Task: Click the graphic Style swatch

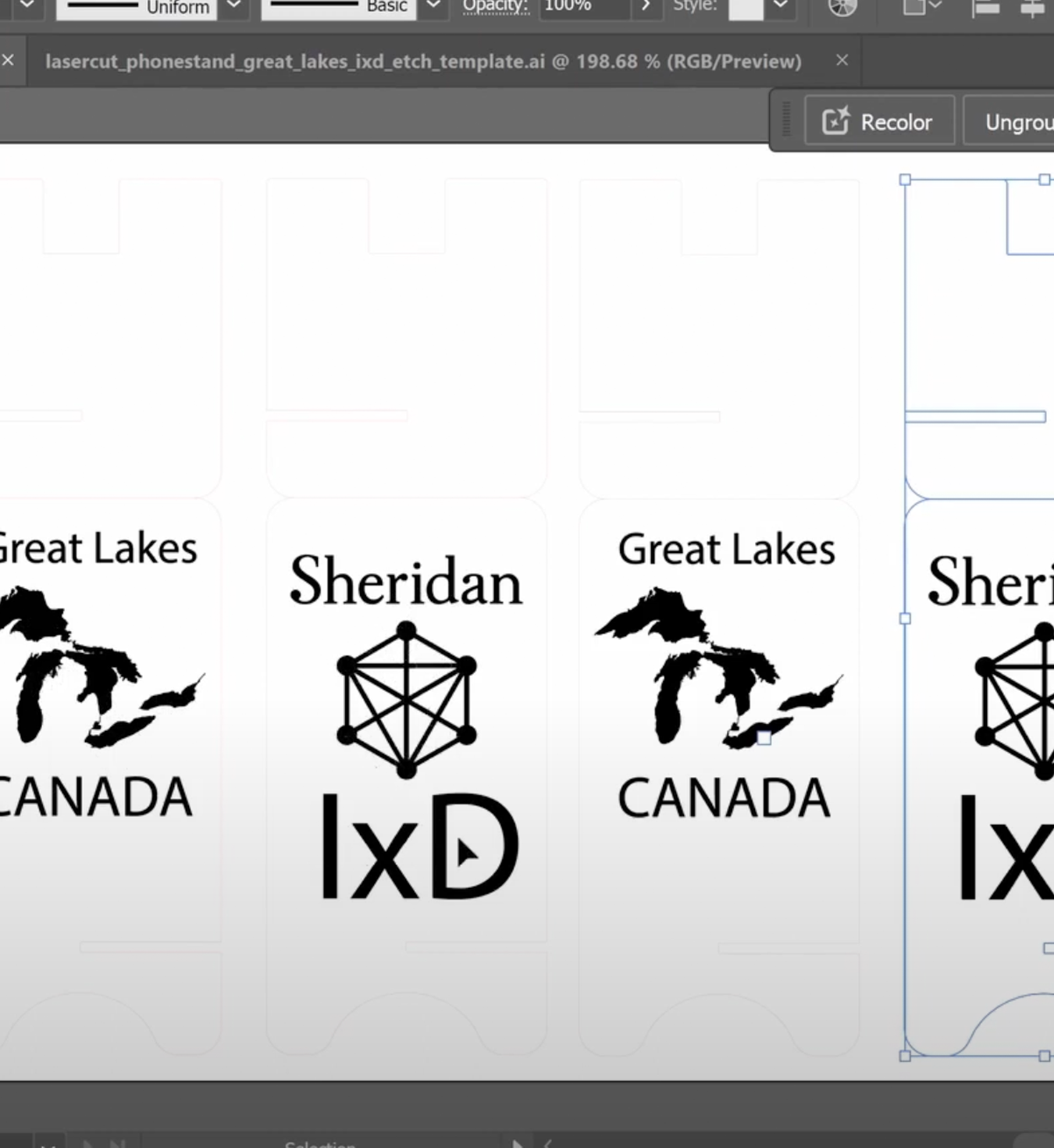Action: pos(745,8)
